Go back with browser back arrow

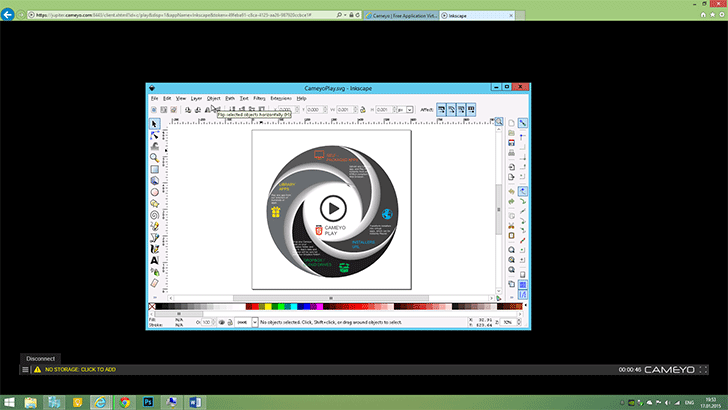pos(7,14)
